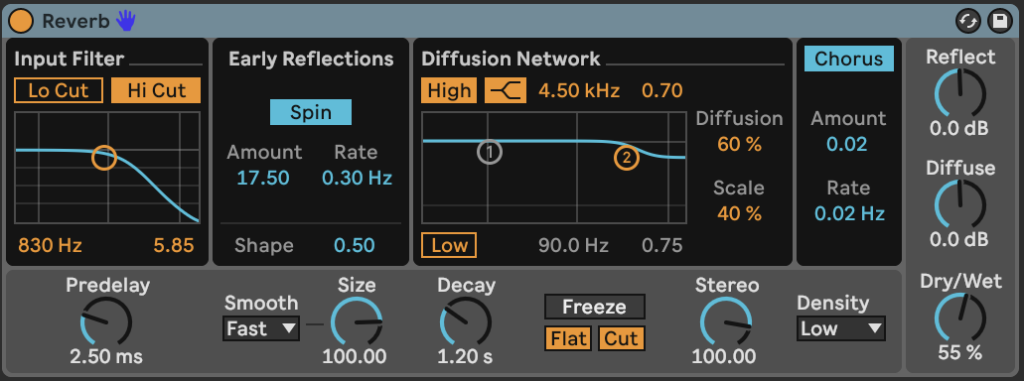Click the Size knob
Screen dimensions: 1024x381
[357, 321]
